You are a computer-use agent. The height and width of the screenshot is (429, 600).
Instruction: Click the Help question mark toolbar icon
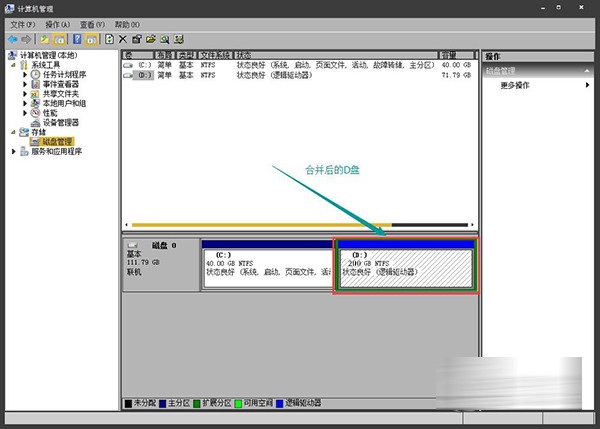(77, 39)
